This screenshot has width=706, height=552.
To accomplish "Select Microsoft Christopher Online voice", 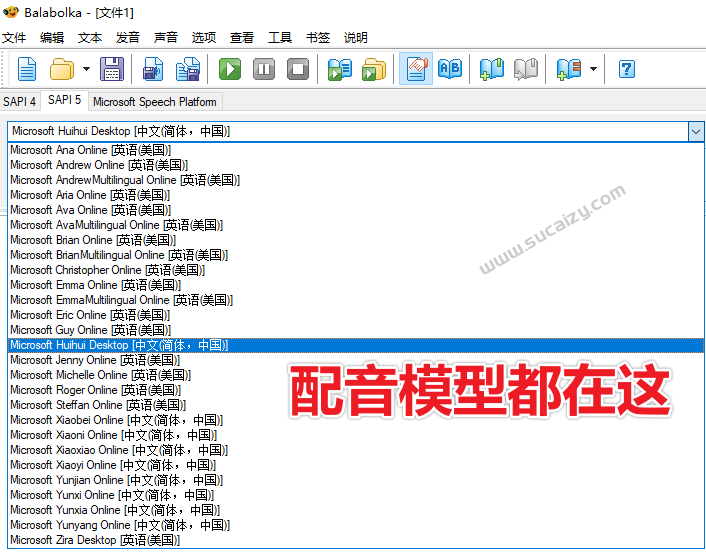I will tap(356, 270).
